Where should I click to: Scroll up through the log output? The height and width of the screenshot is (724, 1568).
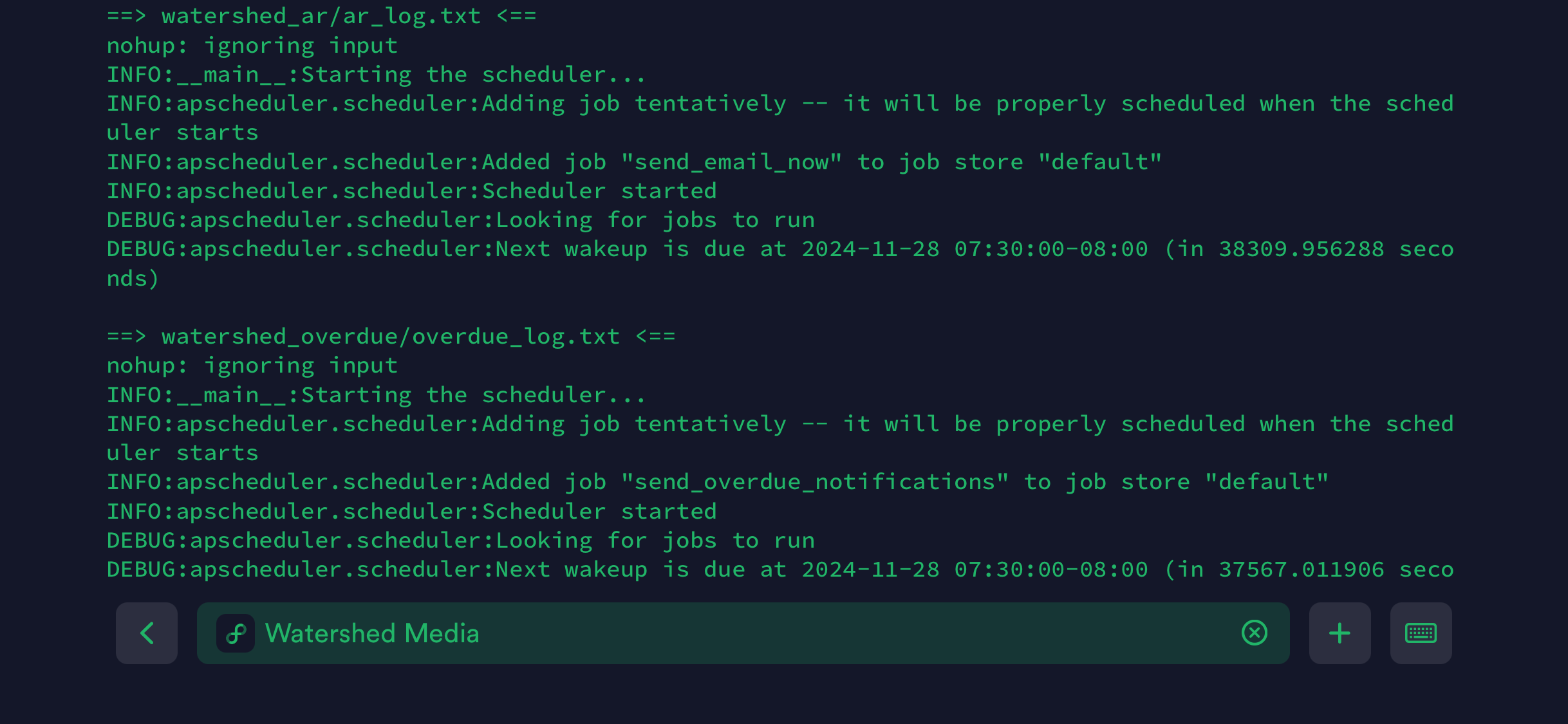[784, 300]
